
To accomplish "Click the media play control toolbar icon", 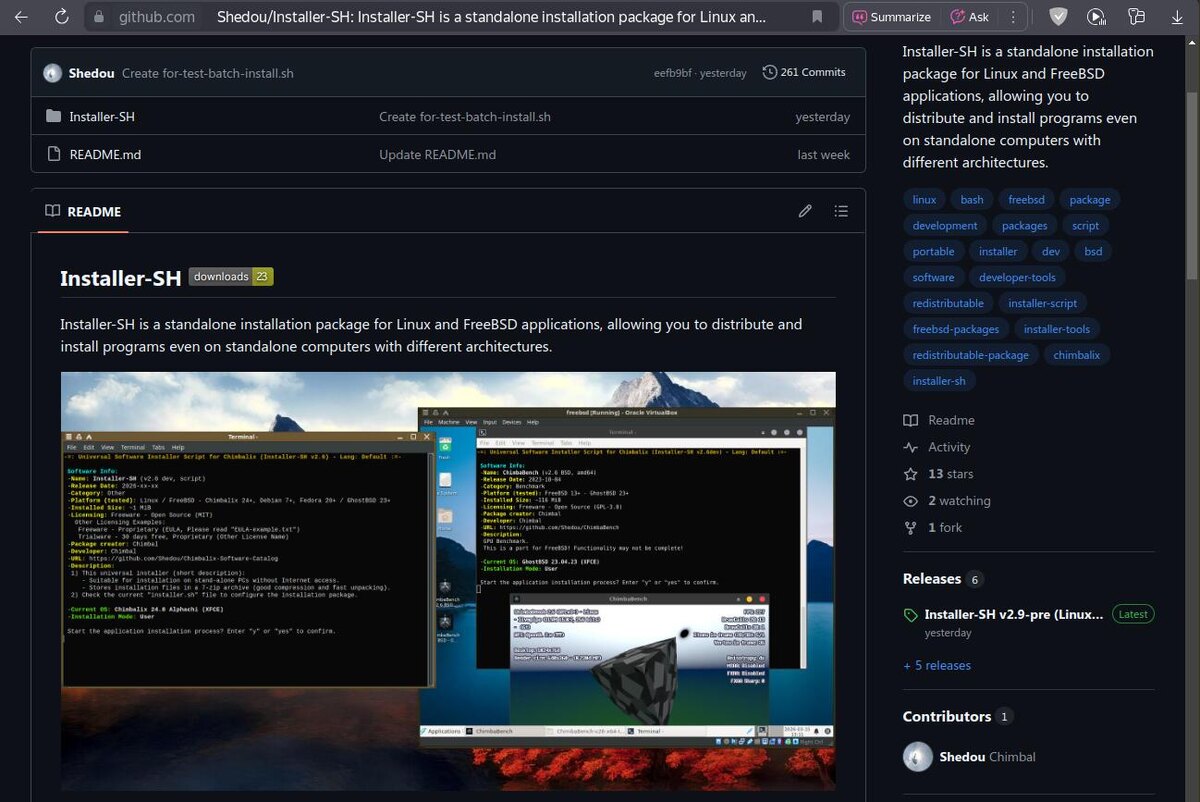I will click(x=1097, y=17).
